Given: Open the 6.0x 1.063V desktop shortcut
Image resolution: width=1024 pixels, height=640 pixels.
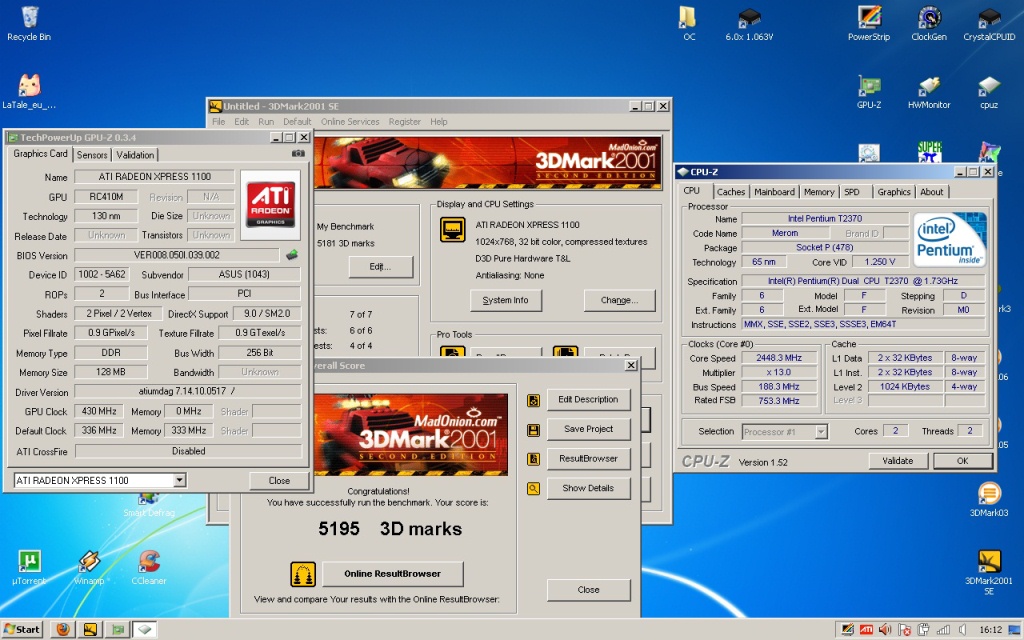Looking at the screenshot, I should pos(749,24).
